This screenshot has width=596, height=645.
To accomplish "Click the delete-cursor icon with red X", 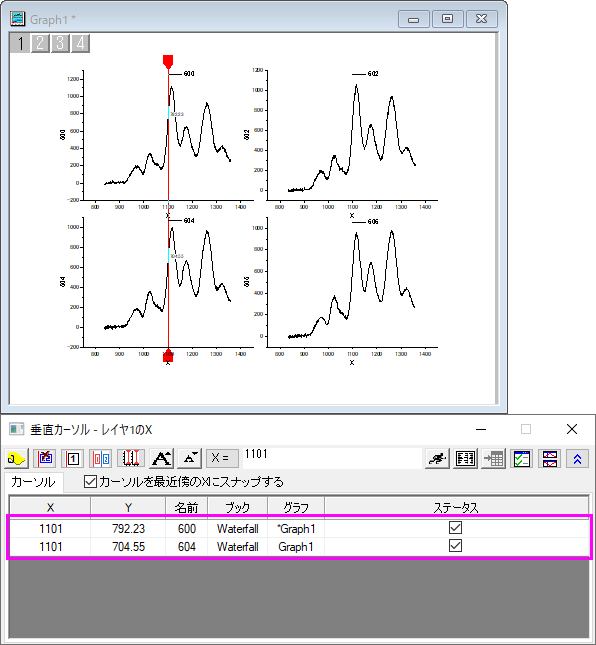I will coord(44,458).
